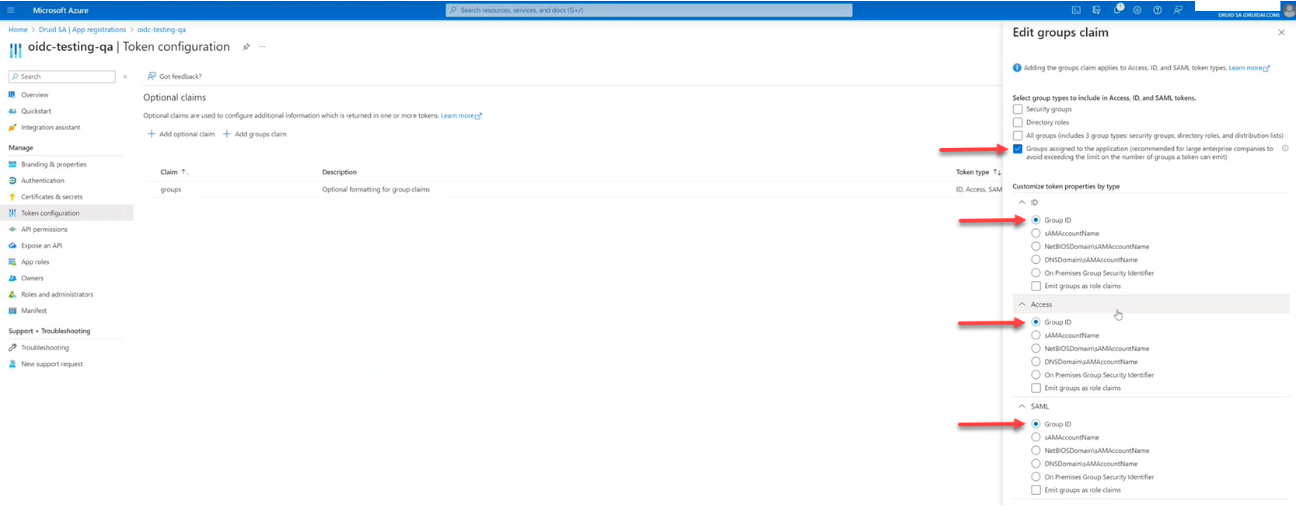Collapse the SAML token section

coord(1021,407)
